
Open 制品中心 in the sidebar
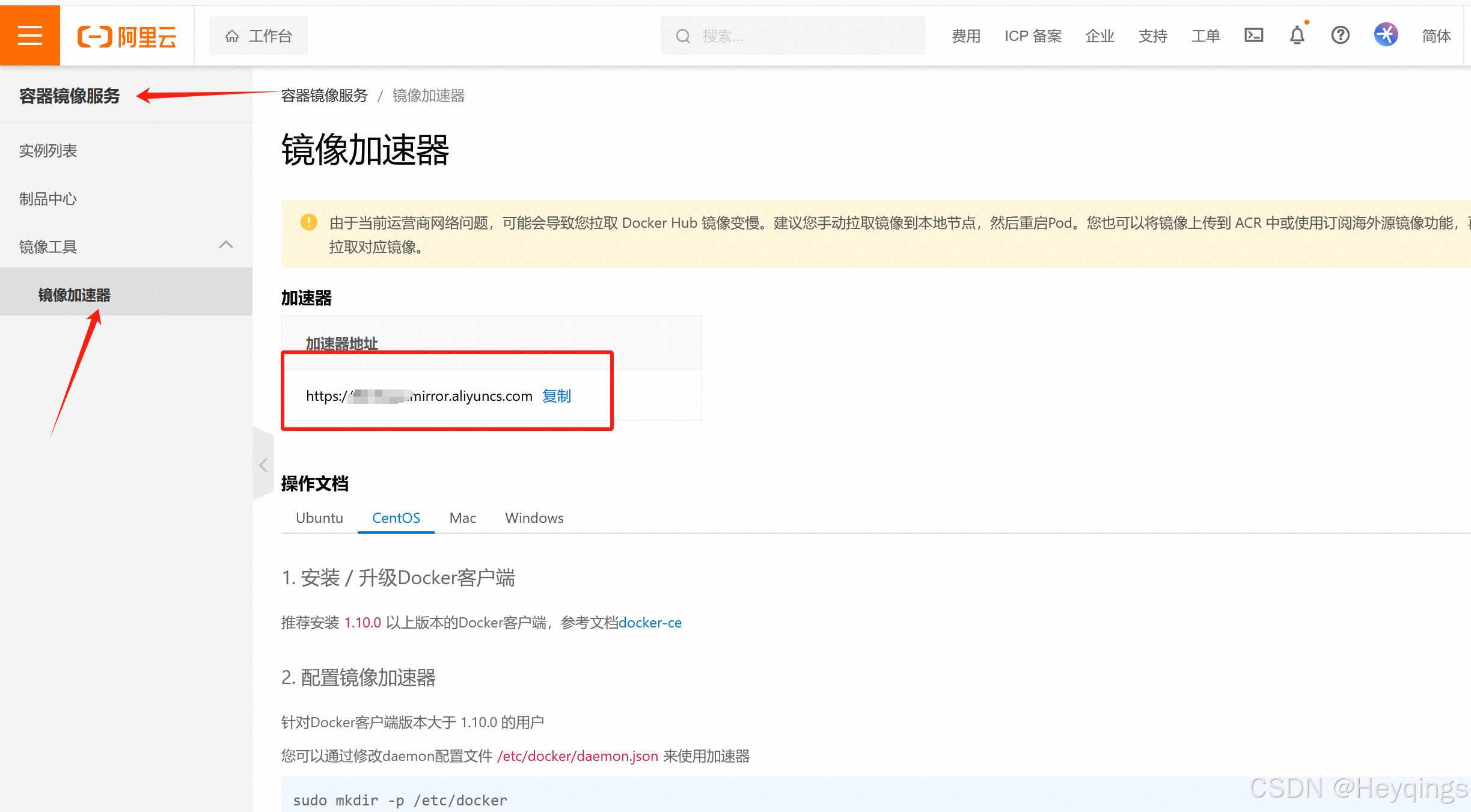coord(48,199)
